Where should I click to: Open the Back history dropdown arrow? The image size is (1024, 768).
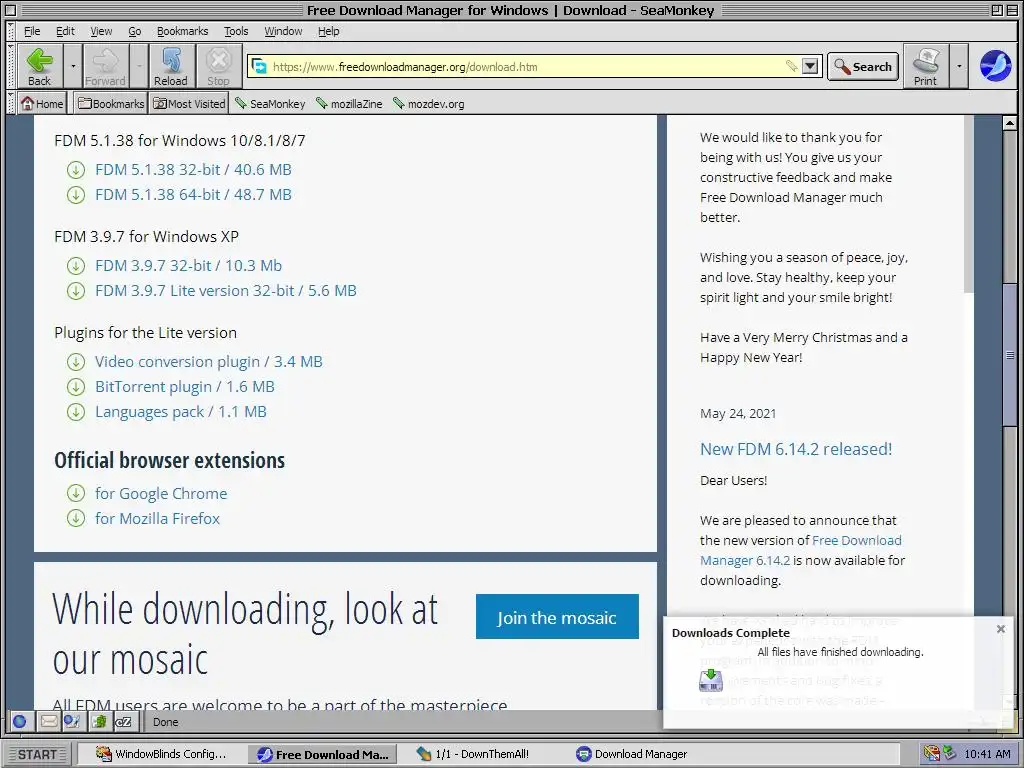(x=73, y=66)
